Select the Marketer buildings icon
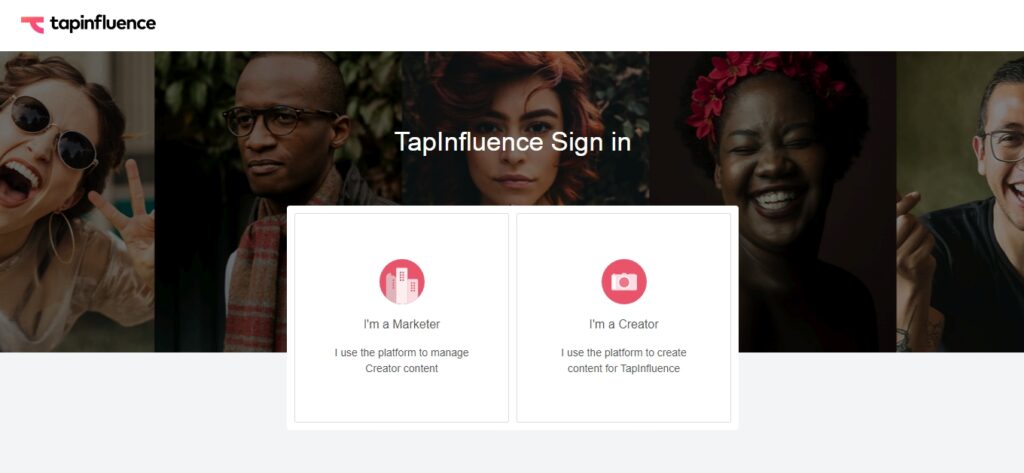This screenshot has height=473, width=1024. [x=402, y=282]
